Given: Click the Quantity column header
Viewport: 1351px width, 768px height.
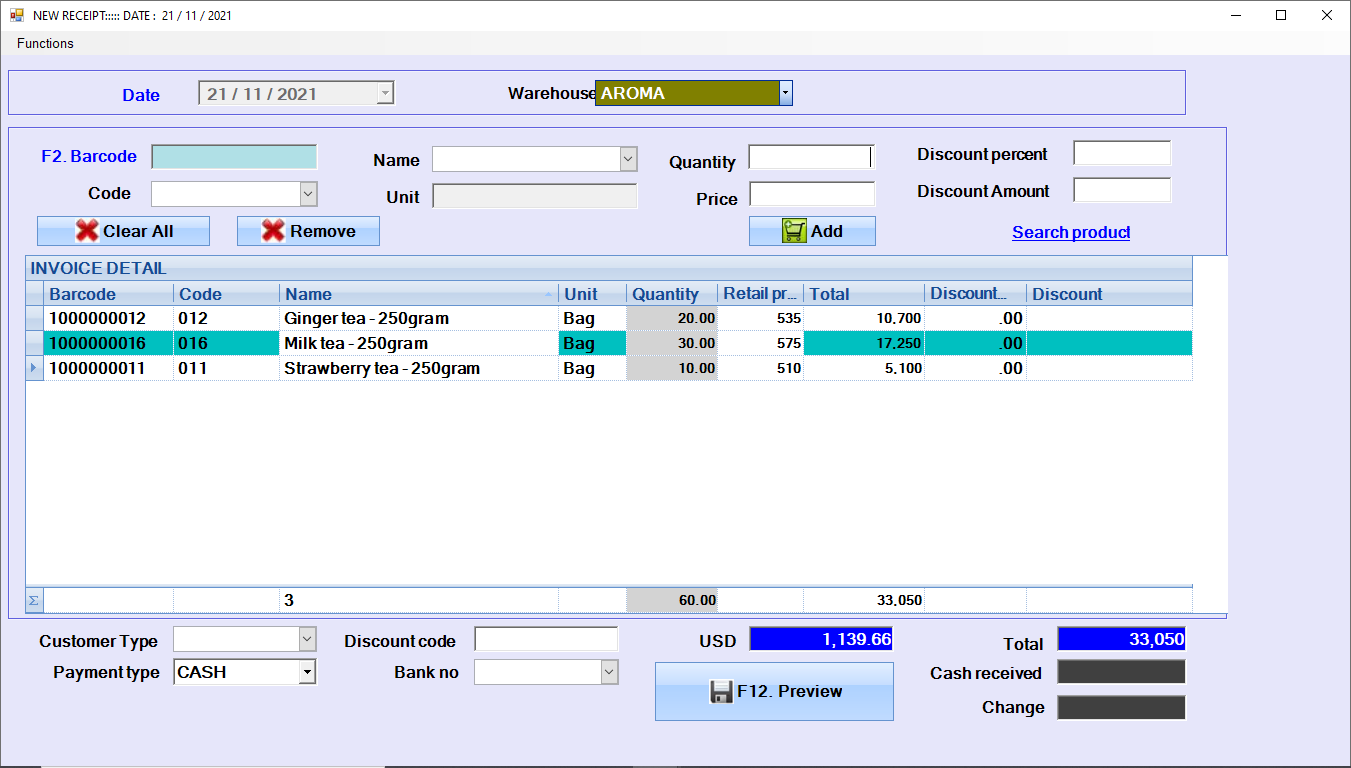Looking at the screenshot, I should point(672,294).
